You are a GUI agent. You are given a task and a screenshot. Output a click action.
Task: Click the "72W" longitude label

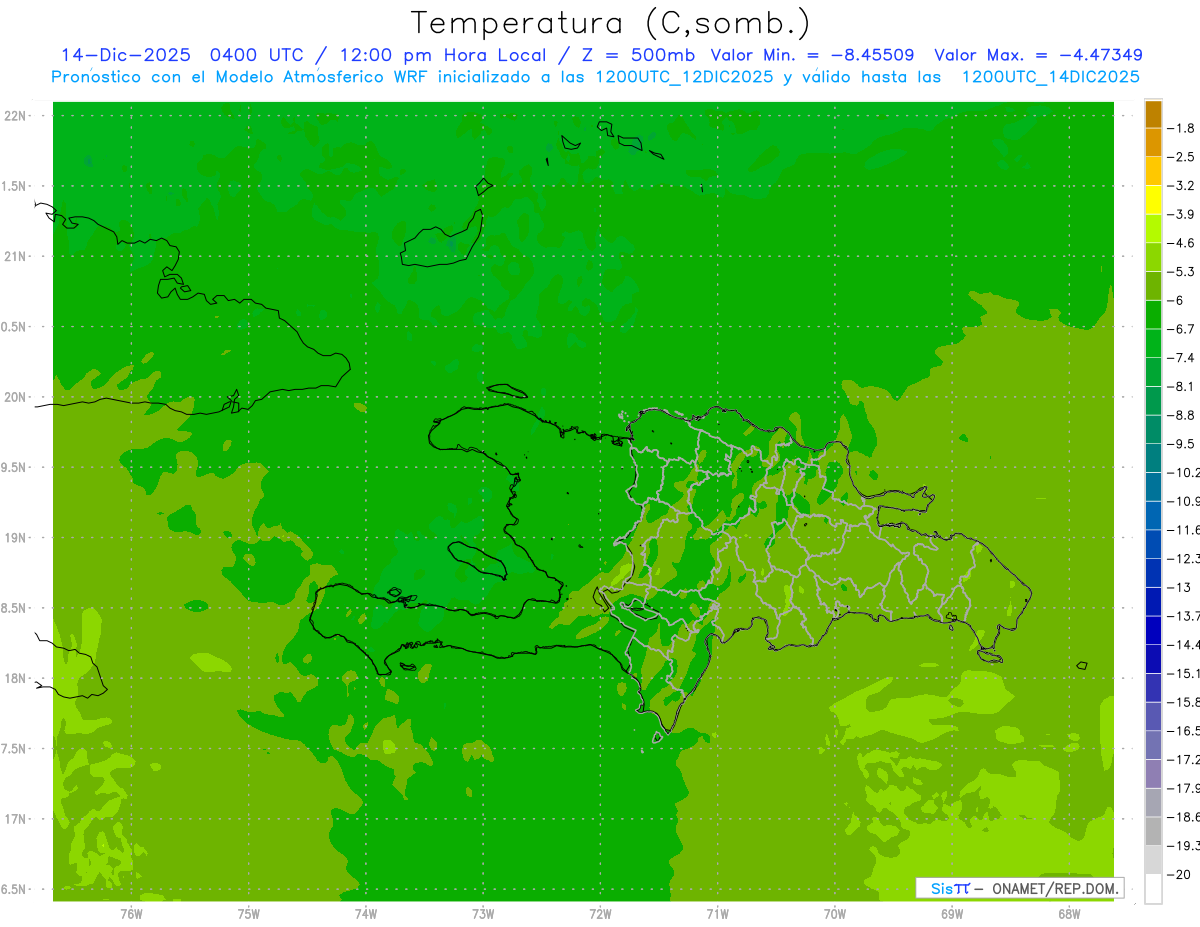600,914
